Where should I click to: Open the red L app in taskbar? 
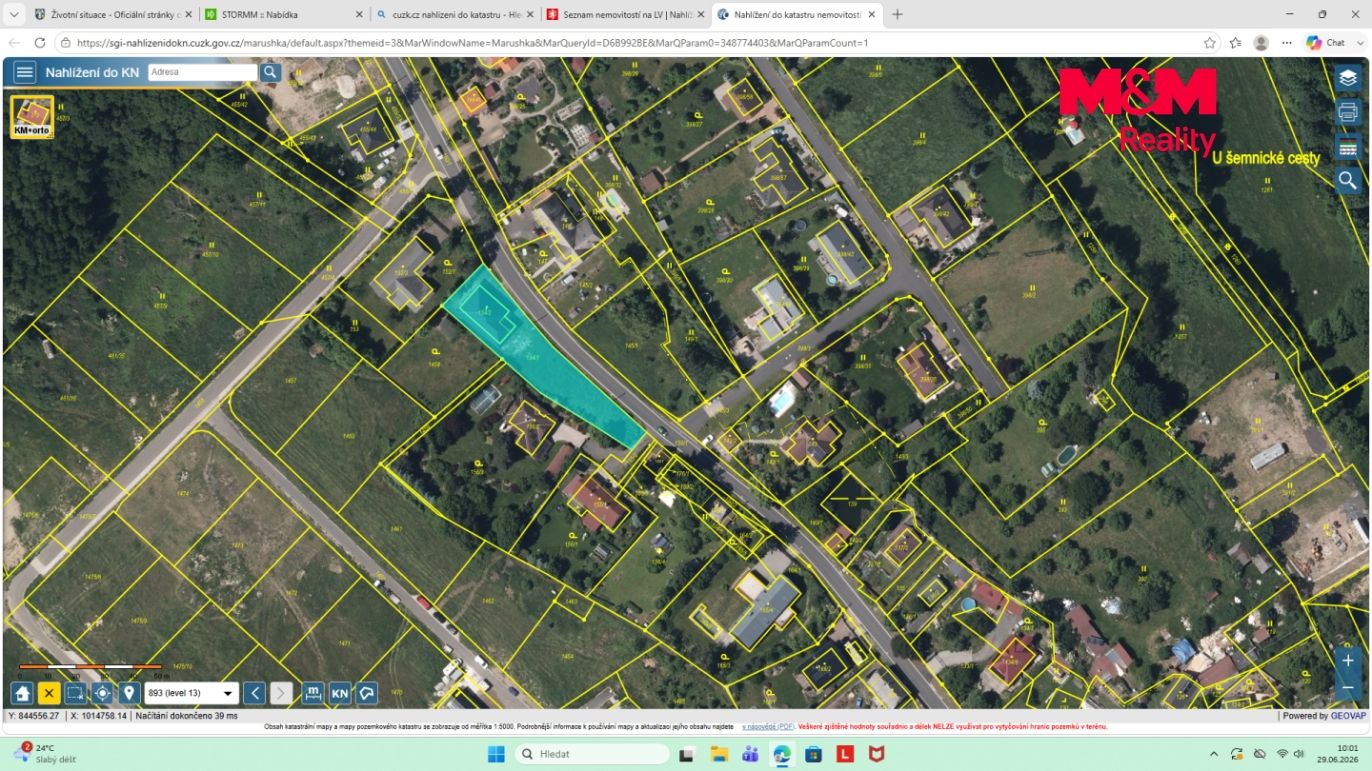845,753
